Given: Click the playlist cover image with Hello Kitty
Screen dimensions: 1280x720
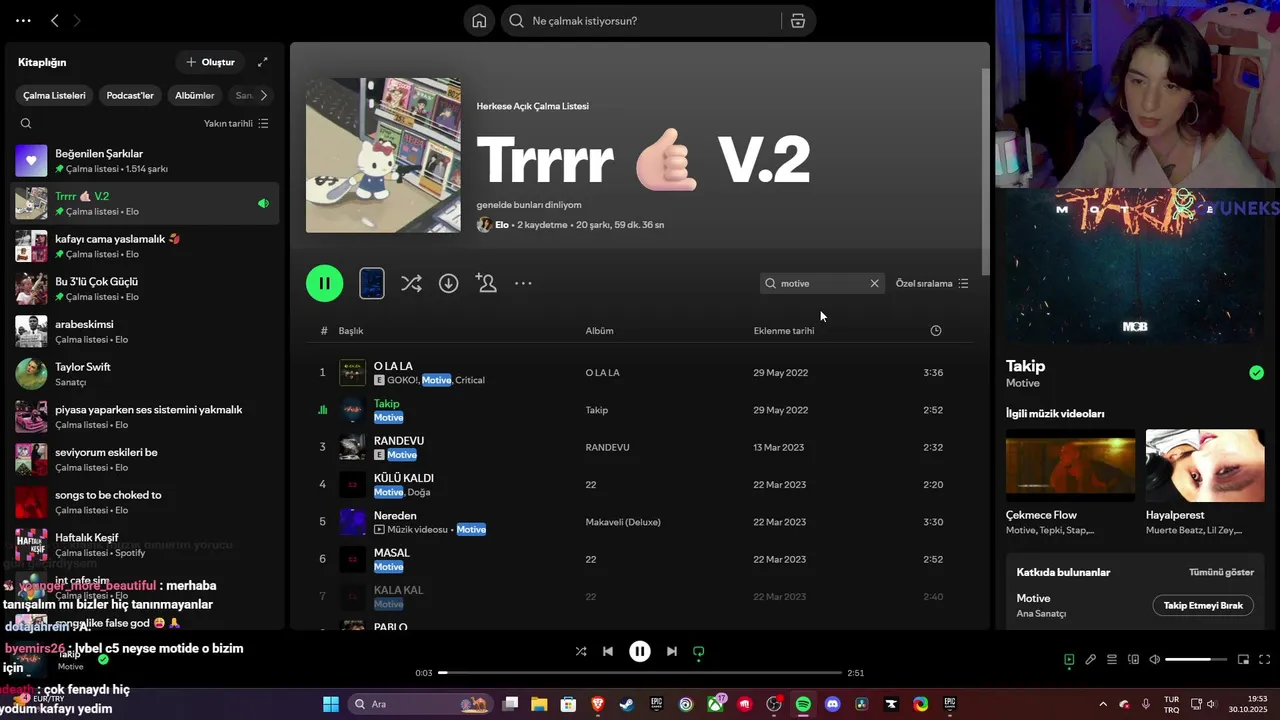Looking at the screenshot, I should 383,155.
